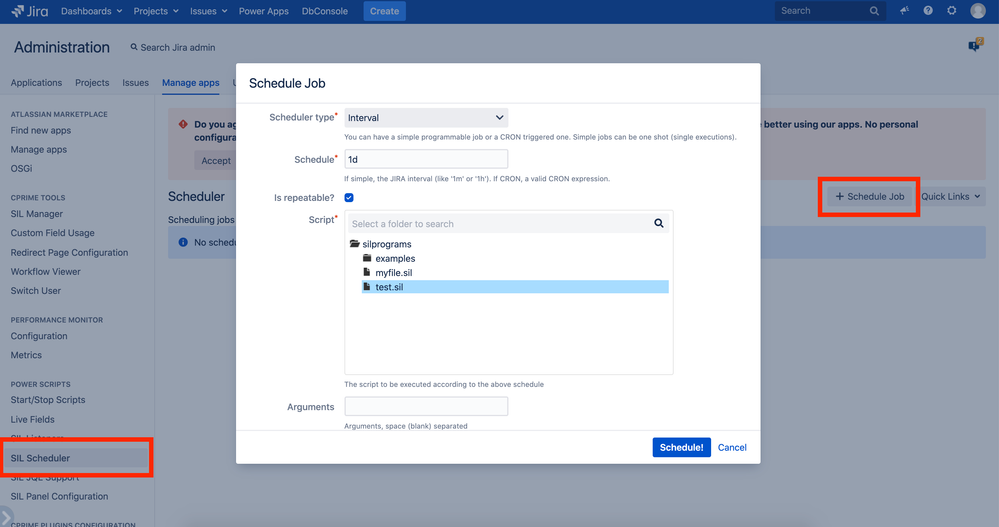
Task: Switch to the Issues admin tab
Action: [136, 82]
